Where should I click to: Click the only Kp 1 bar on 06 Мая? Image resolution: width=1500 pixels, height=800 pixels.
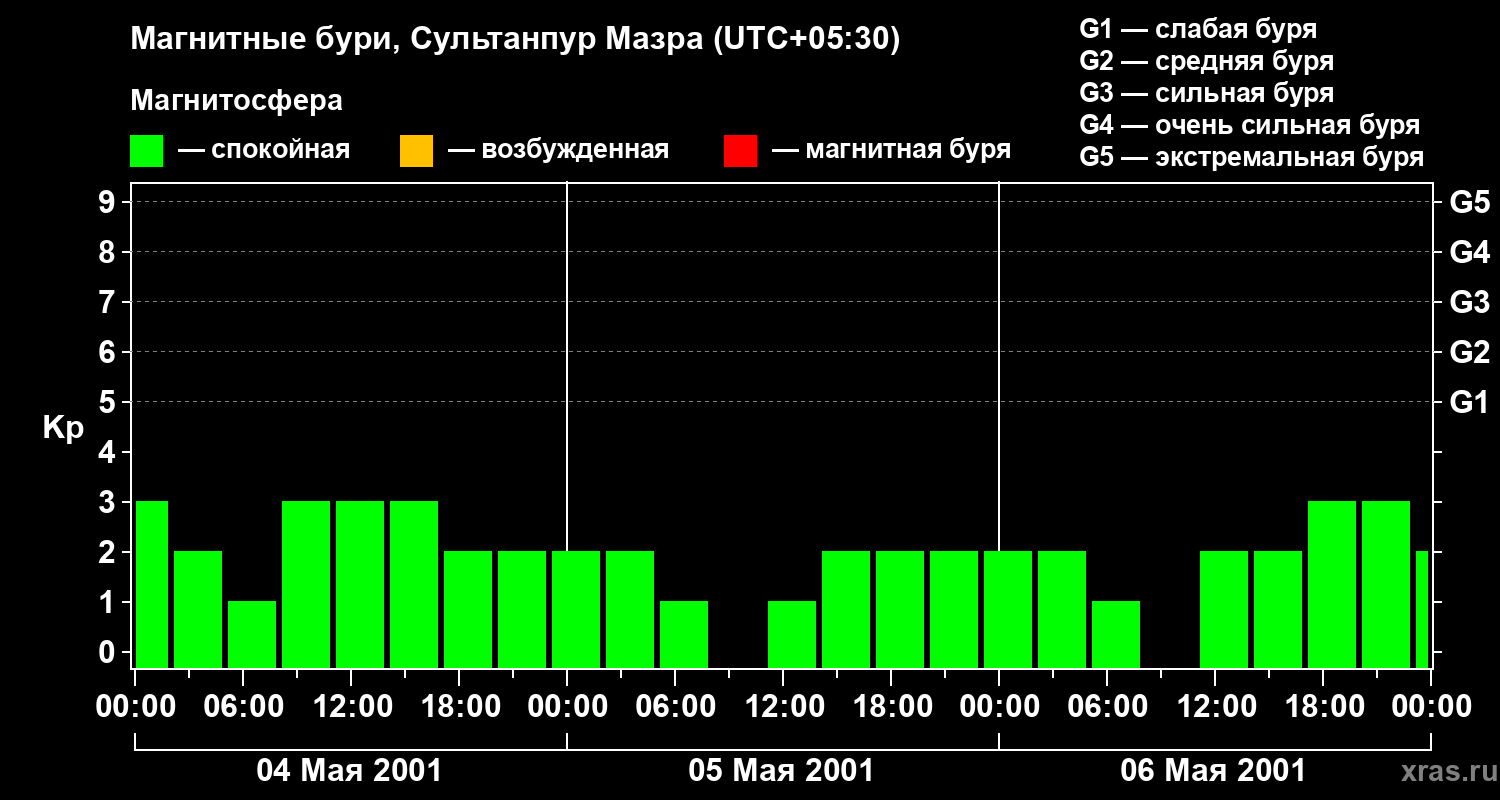coord(1116,634)
